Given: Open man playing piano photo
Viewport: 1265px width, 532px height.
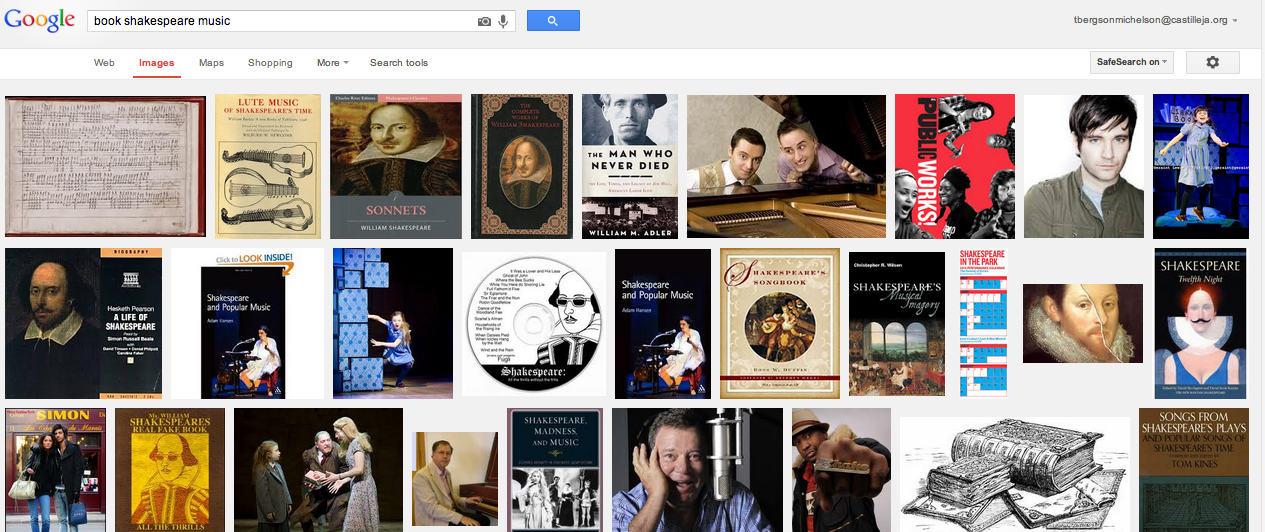Looking at the screenshot, I should coord(455,479).
